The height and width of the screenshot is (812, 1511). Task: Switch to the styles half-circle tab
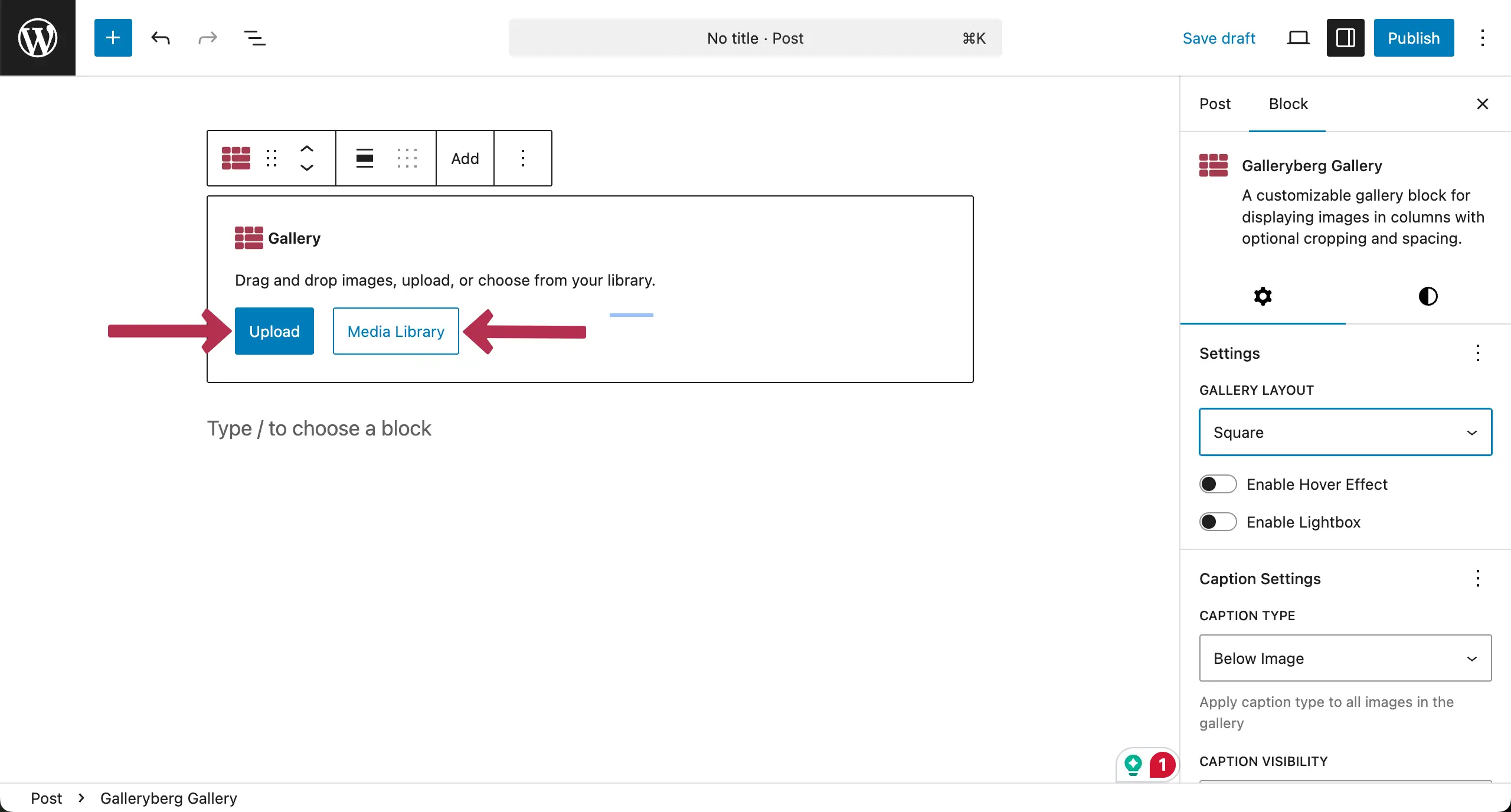(x=1428, y=296)
